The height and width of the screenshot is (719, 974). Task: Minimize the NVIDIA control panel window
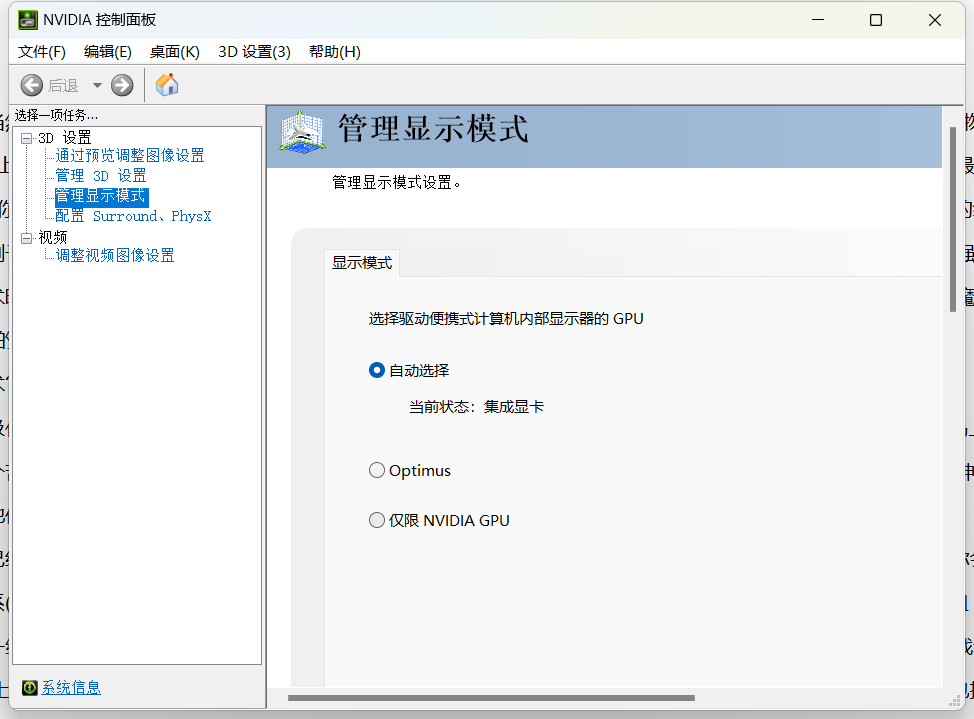818,20
